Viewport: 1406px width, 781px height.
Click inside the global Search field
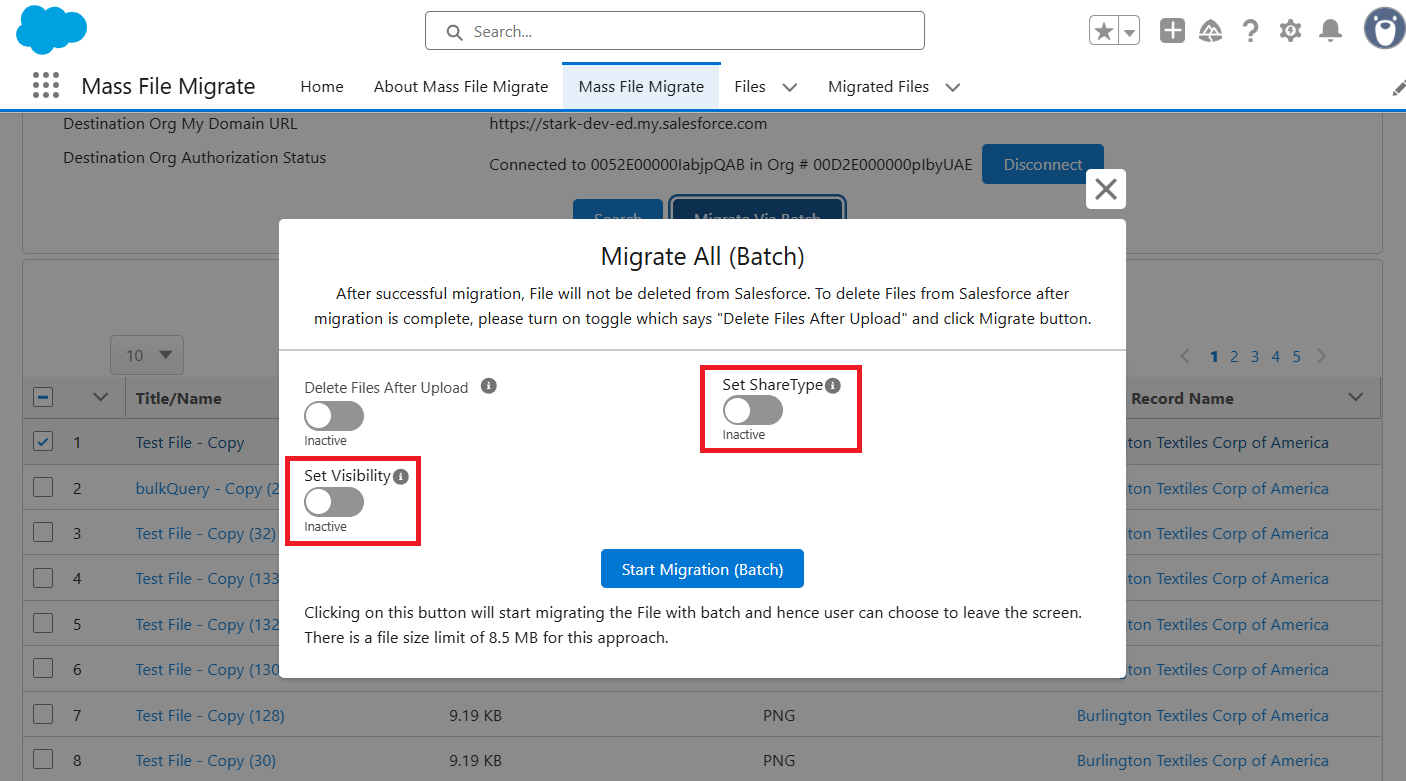pyautogui.click(x=675, y=31)
